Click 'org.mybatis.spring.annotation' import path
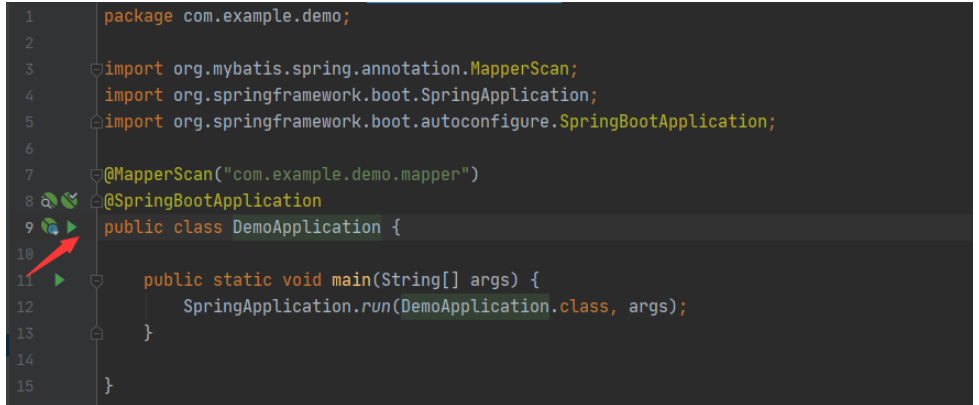This screenshot has height=405, width=979. [x=317, y=69]
